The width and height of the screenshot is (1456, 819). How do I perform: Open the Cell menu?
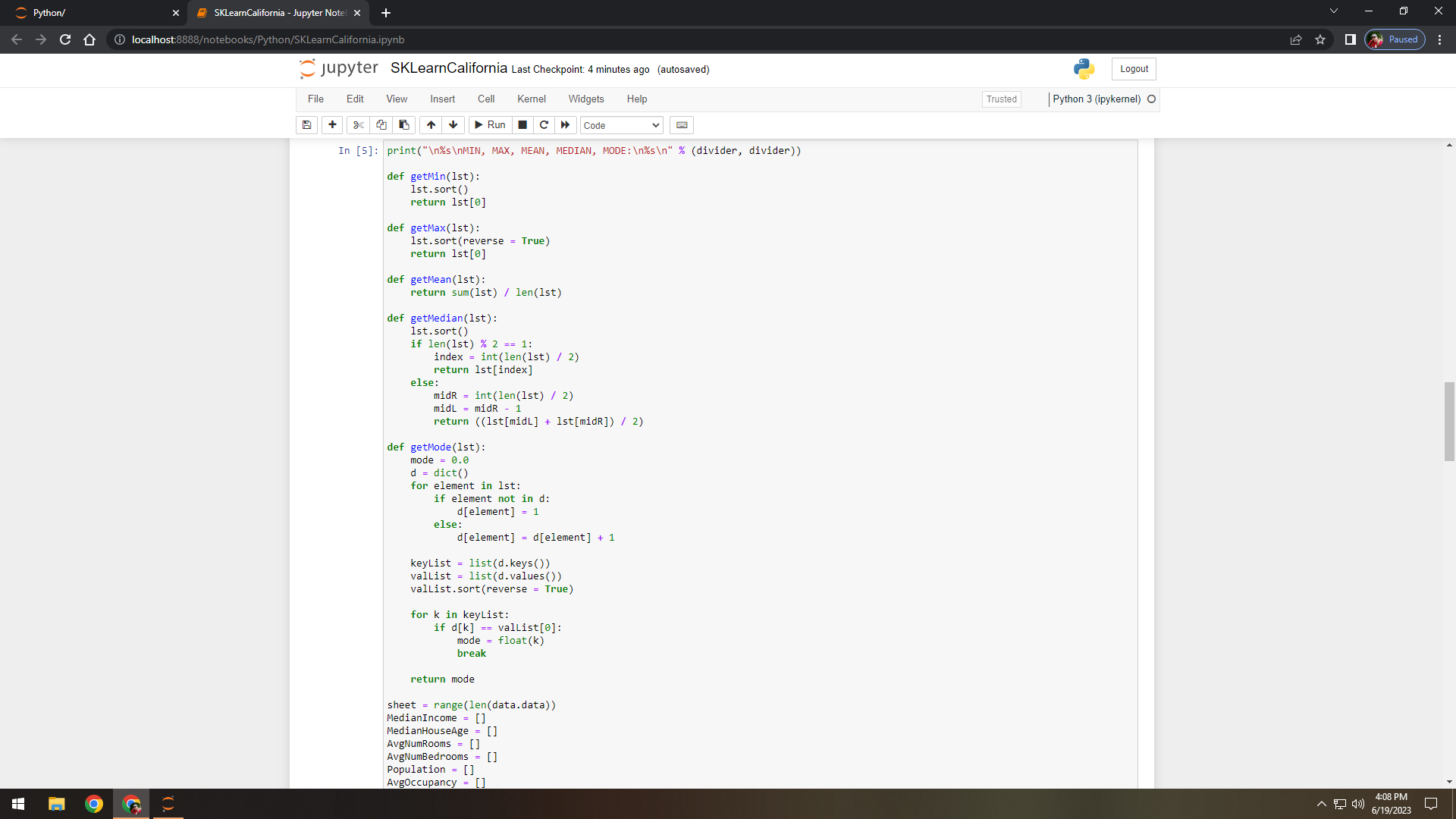click(x=486, y=99)
